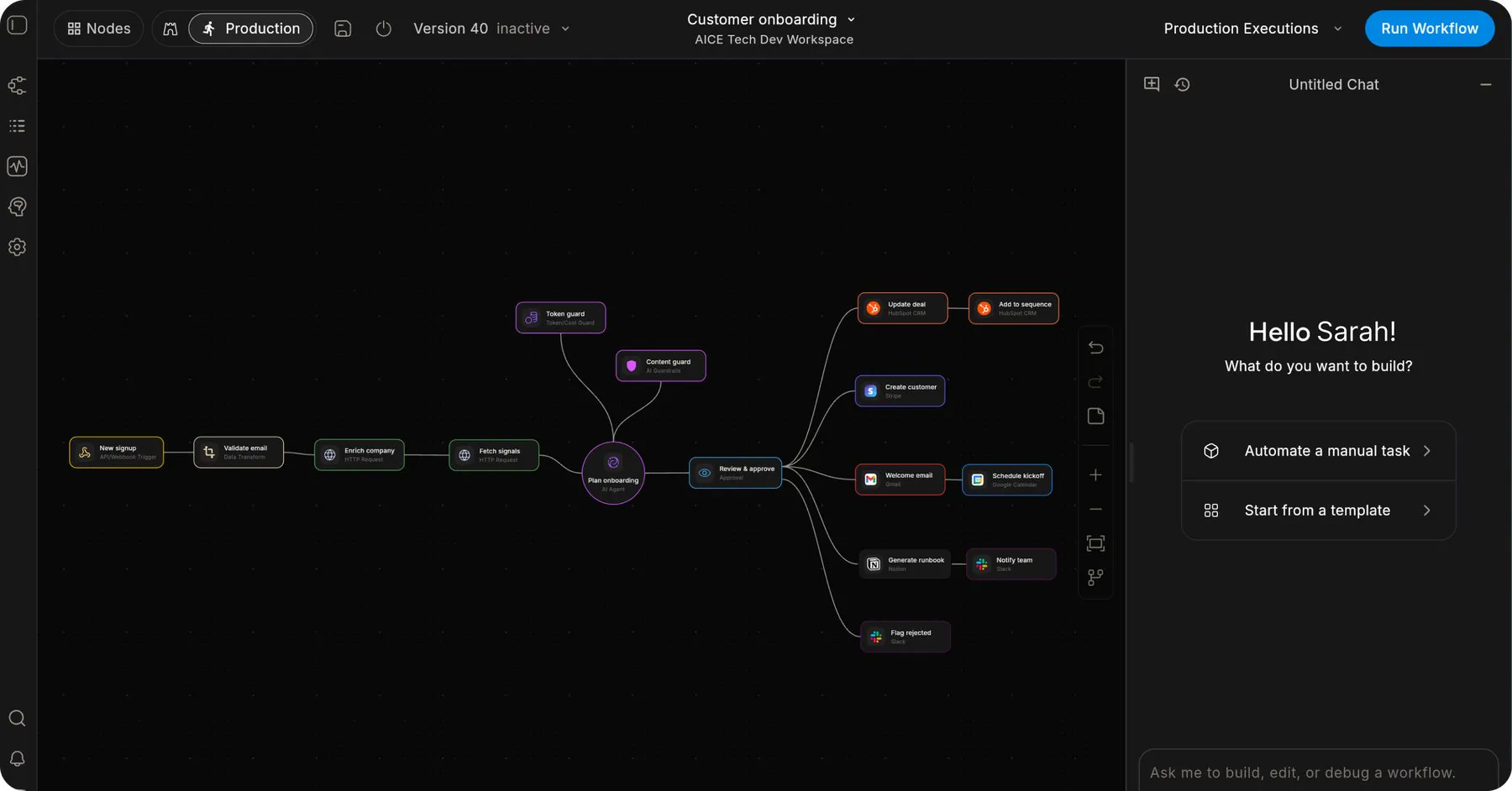Open settings gear in left sidebar
1512x791 pixels.
pos(18,247)
